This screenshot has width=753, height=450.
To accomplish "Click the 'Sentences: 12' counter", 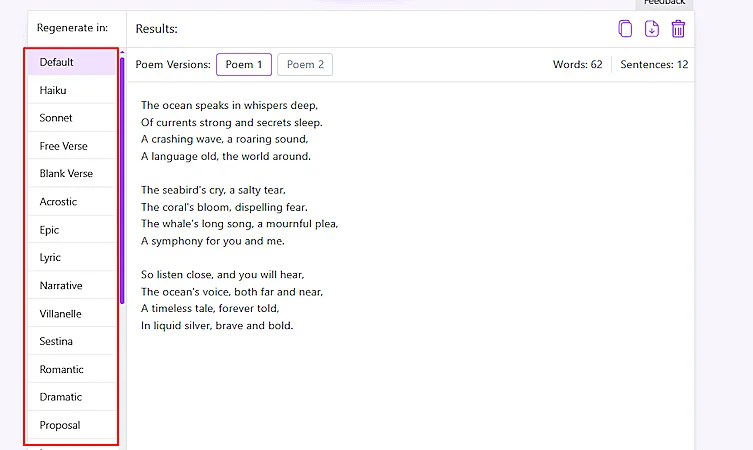I will click(654, 64).
